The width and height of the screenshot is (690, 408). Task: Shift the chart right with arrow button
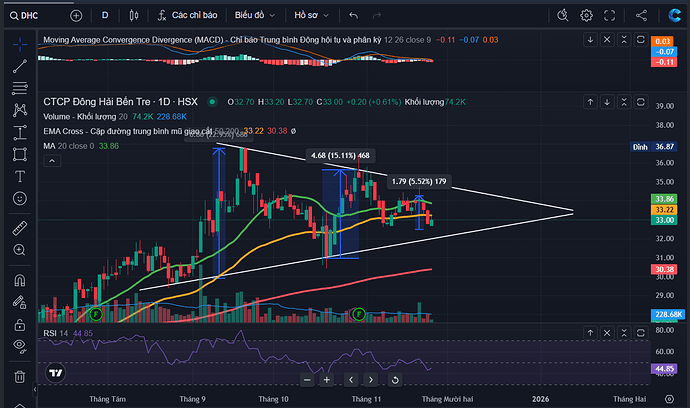(x=371, y=380)
